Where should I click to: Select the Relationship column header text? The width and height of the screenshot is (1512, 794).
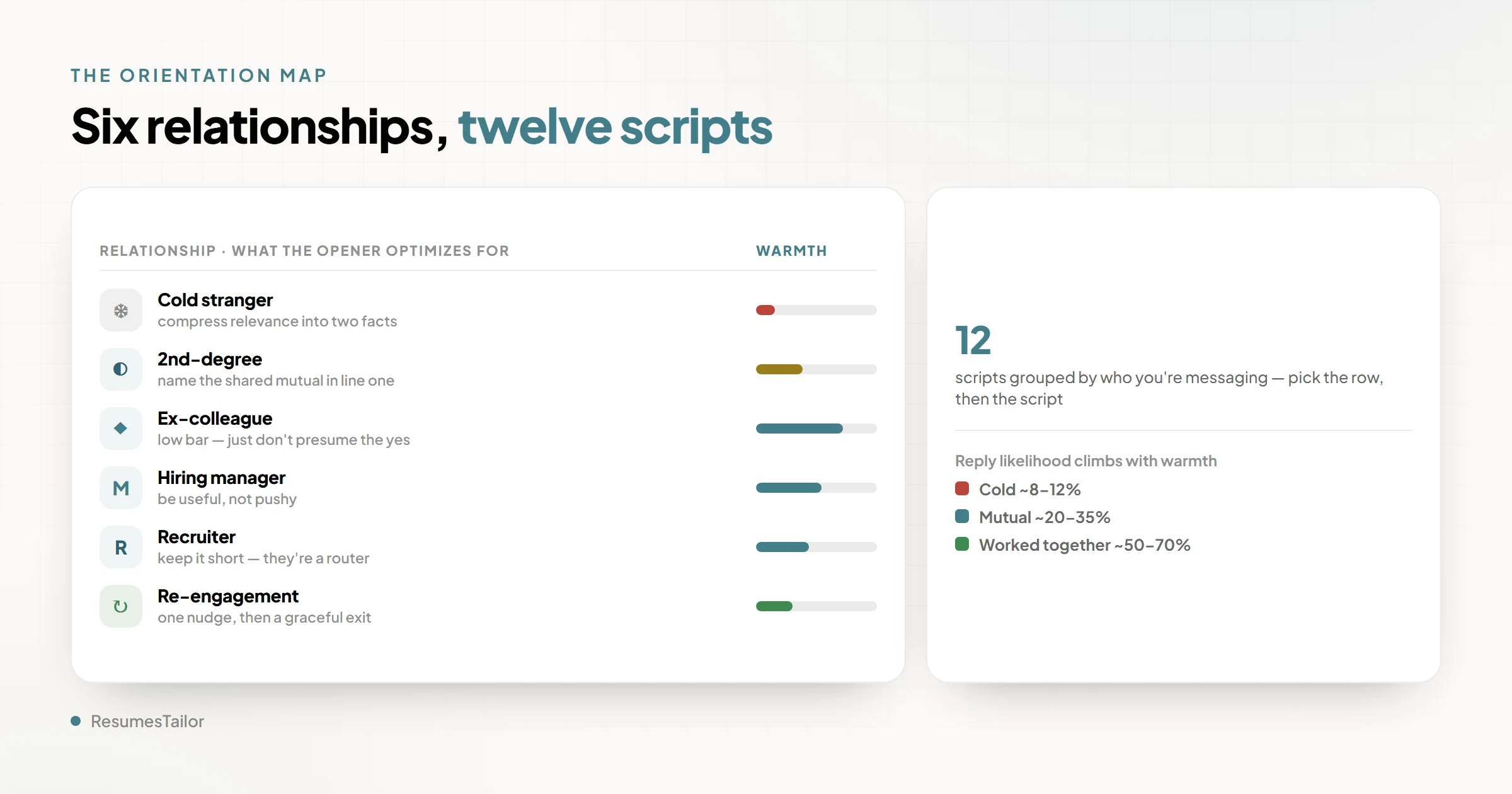tap(157, 251)
